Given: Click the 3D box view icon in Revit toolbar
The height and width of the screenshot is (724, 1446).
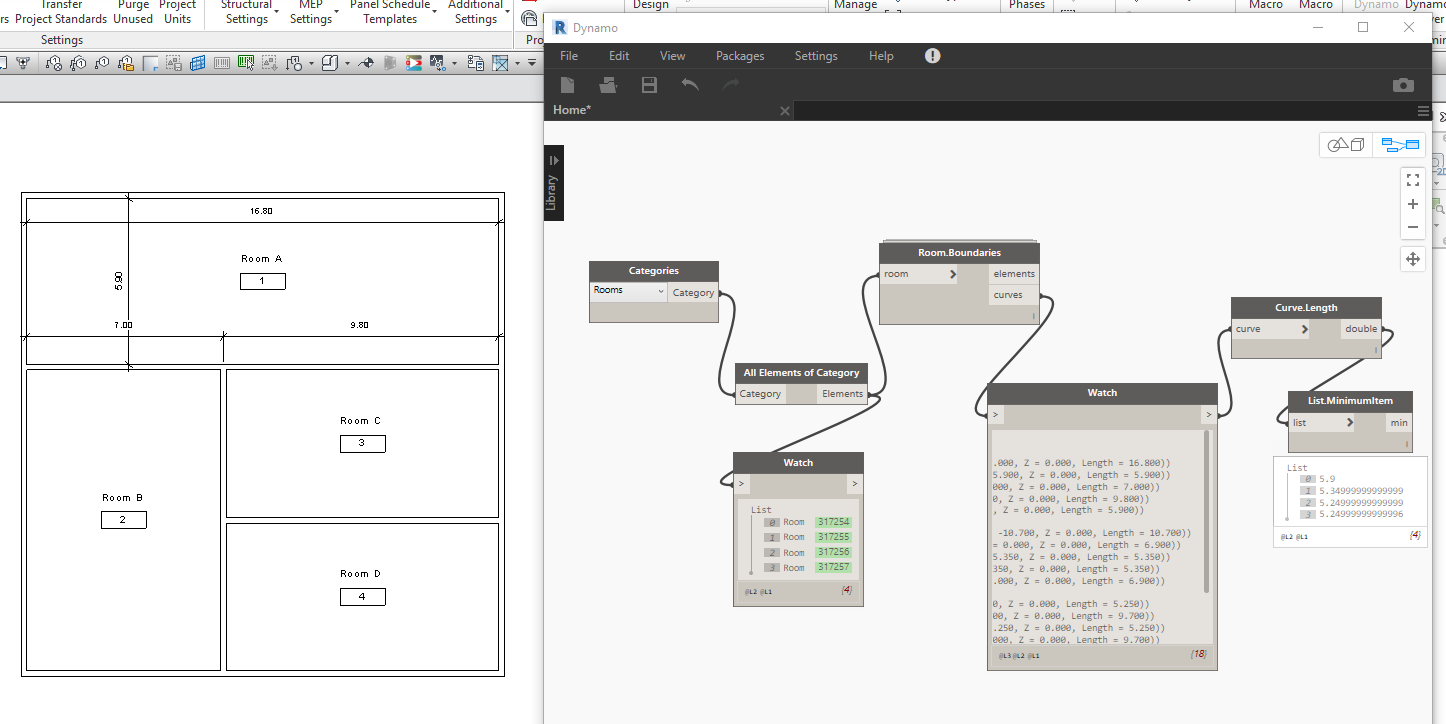Looking at the screenshot, I should click(x=330, y=64).
